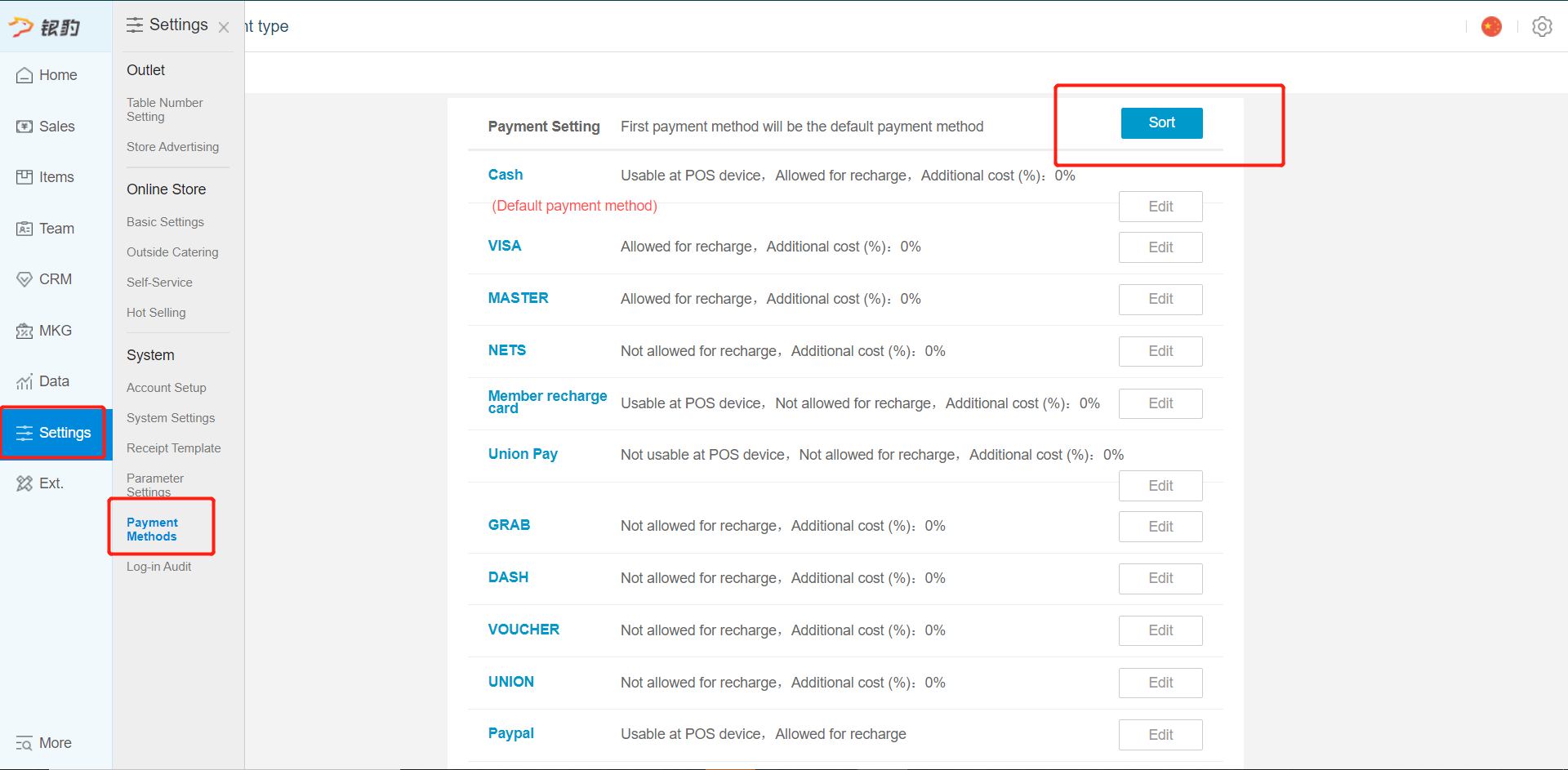Image resolution: width=1568 pixels, height=770 pixels.
Task: Select Payment Methods in settings menu
Action: (x=152, y=529)
